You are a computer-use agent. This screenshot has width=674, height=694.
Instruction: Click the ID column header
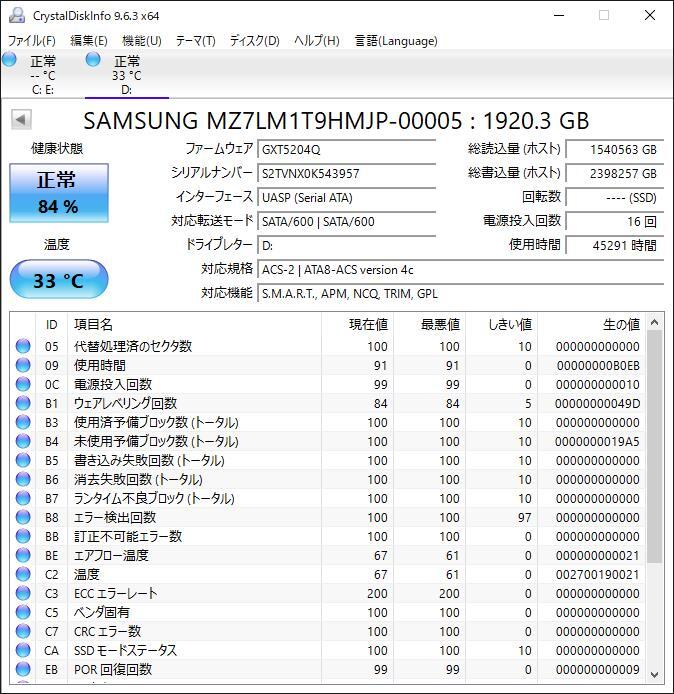click(x=52, y=324)
